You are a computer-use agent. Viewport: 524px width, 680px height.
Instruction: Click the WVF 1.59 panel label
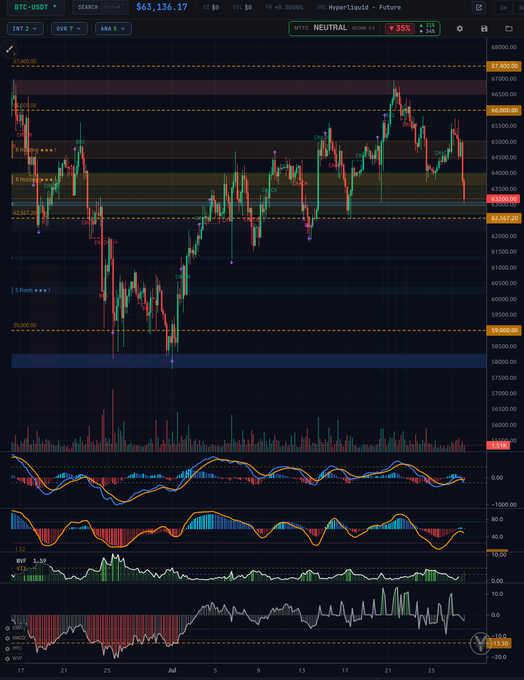(x=31, y=561)
